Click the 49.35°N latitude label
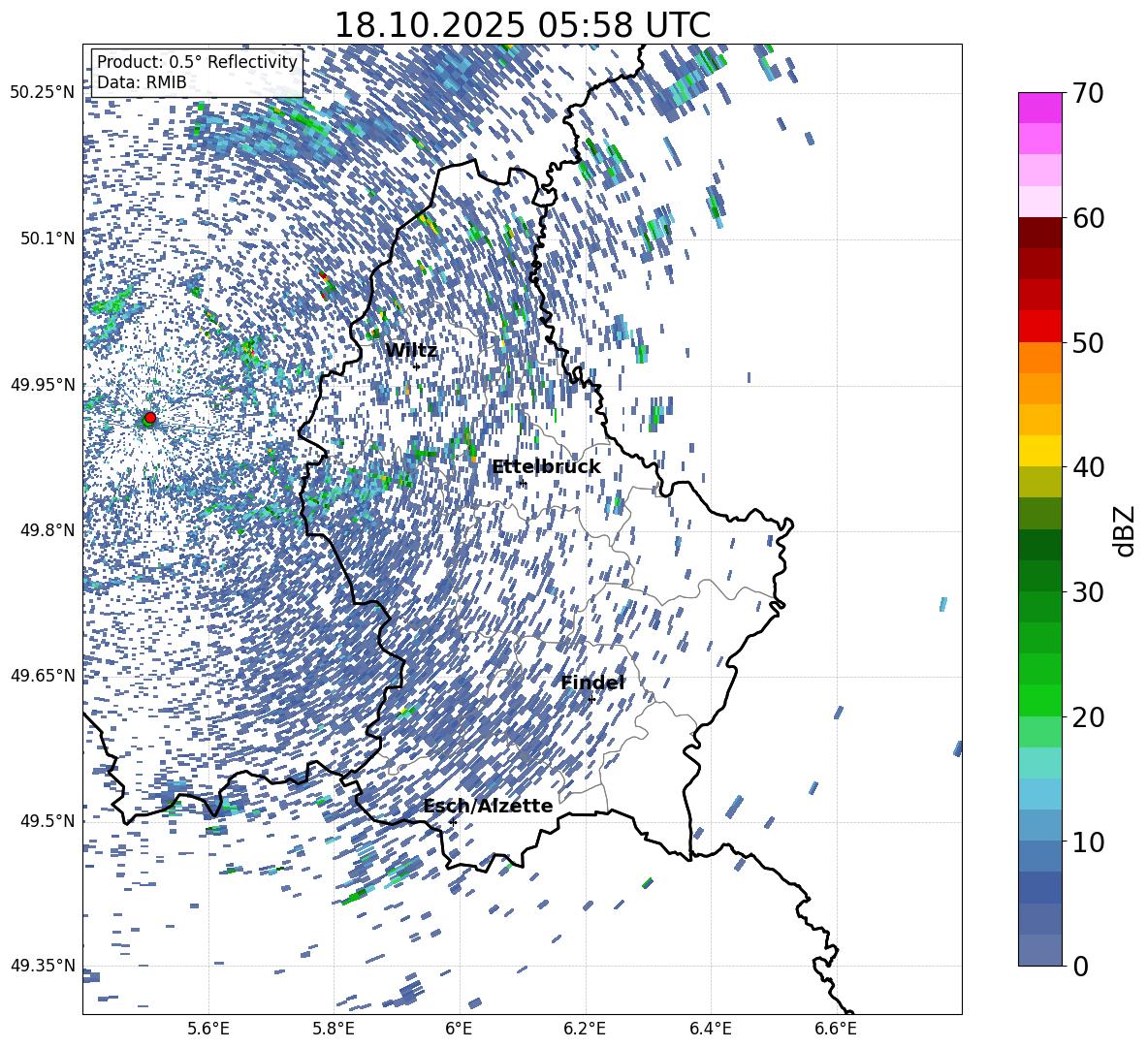This screenshot has height=1048, width=1148. tap(43, 966)
